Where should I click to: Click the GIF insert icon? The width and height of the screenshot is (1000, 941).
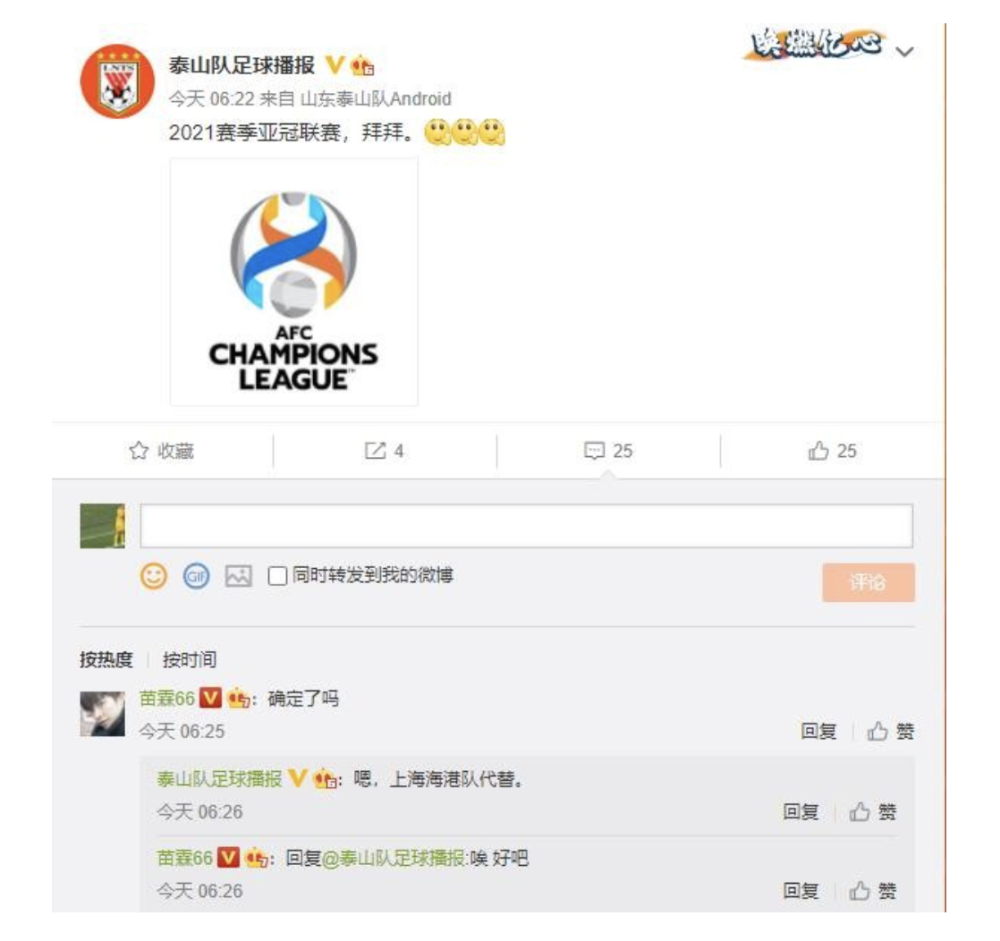196,576
